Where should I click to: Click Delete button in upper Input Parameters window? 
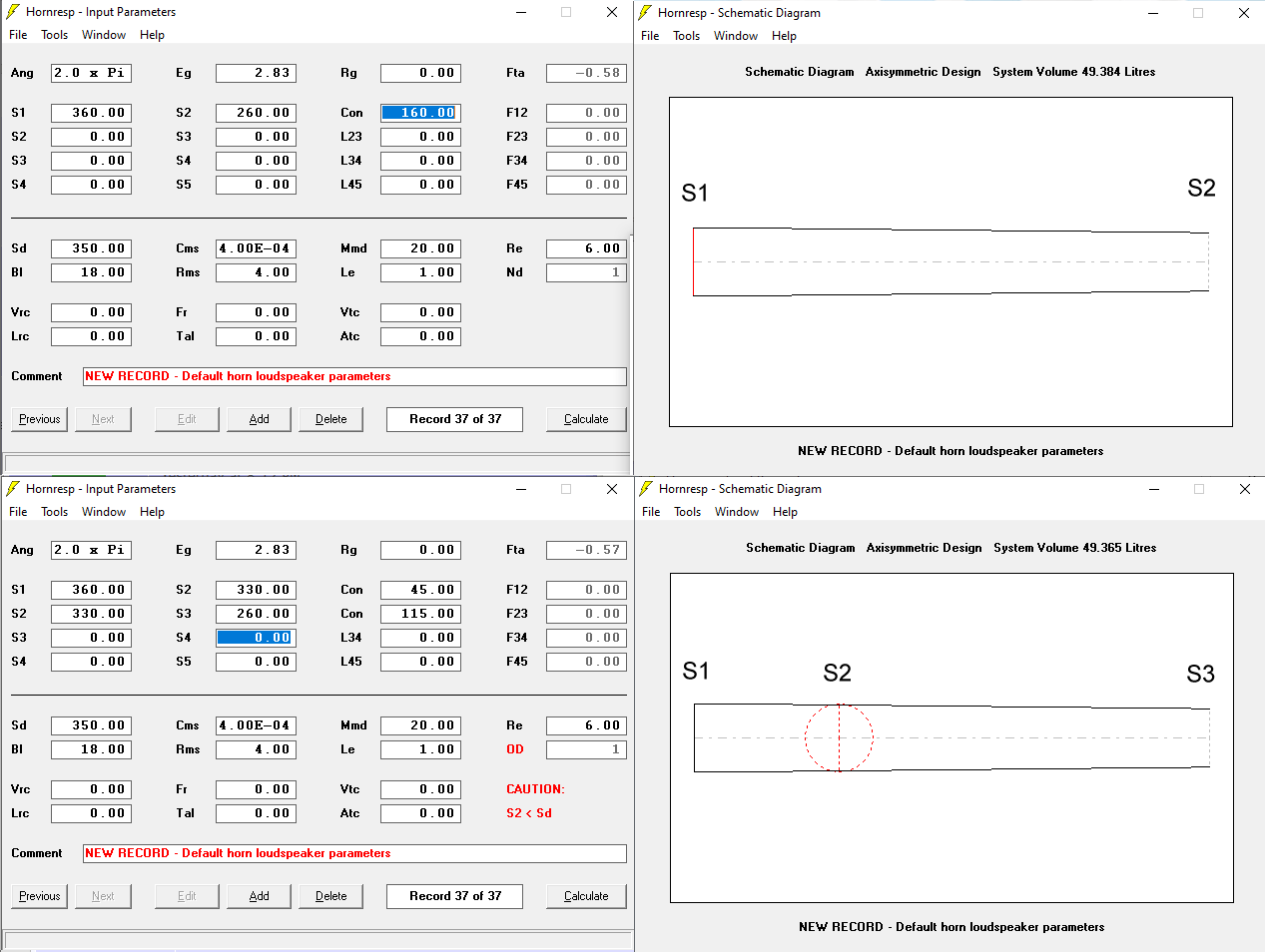pos(331,419)
